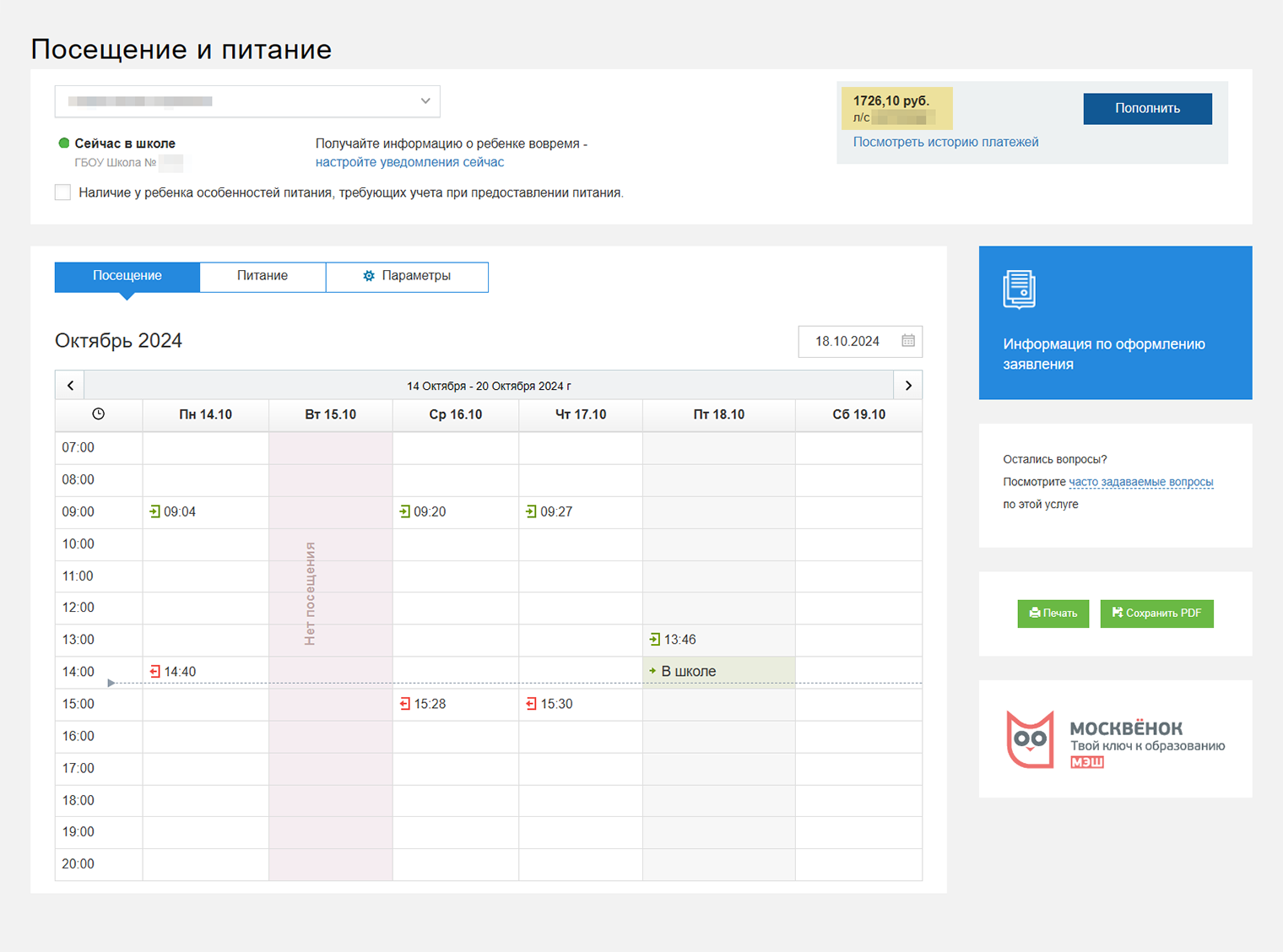Click the 'Ср 16.10' column header
This screenshot has height=952, width=1283.
coord(456,414)
